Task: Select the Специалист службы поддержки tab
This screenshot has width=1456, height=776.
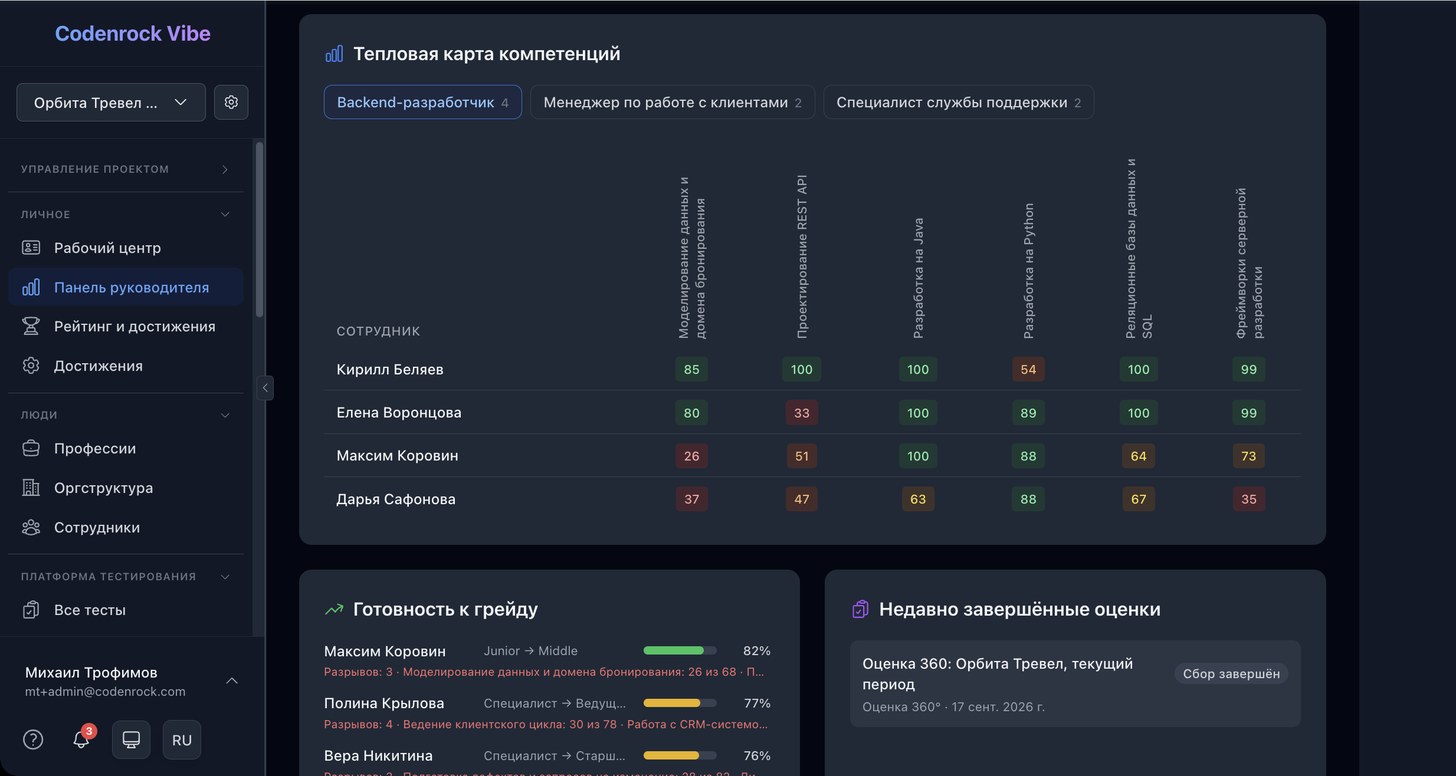Action: click(x=958, y=102)
